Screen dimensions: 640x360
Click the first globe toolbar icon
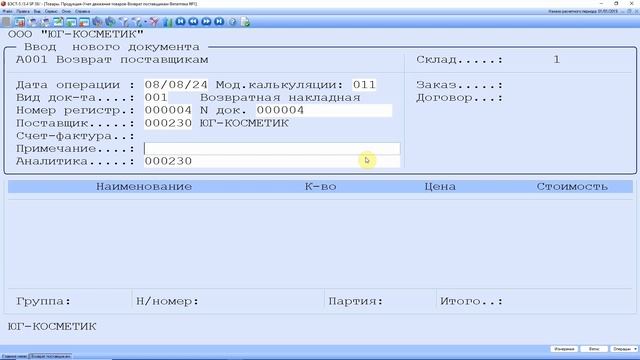click(x=97, y=22)
